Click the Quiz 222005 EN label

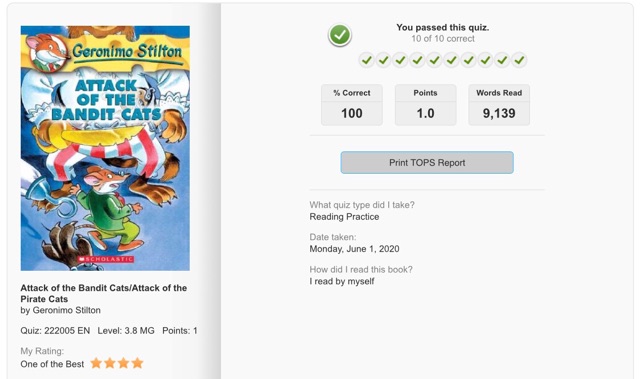55,330
